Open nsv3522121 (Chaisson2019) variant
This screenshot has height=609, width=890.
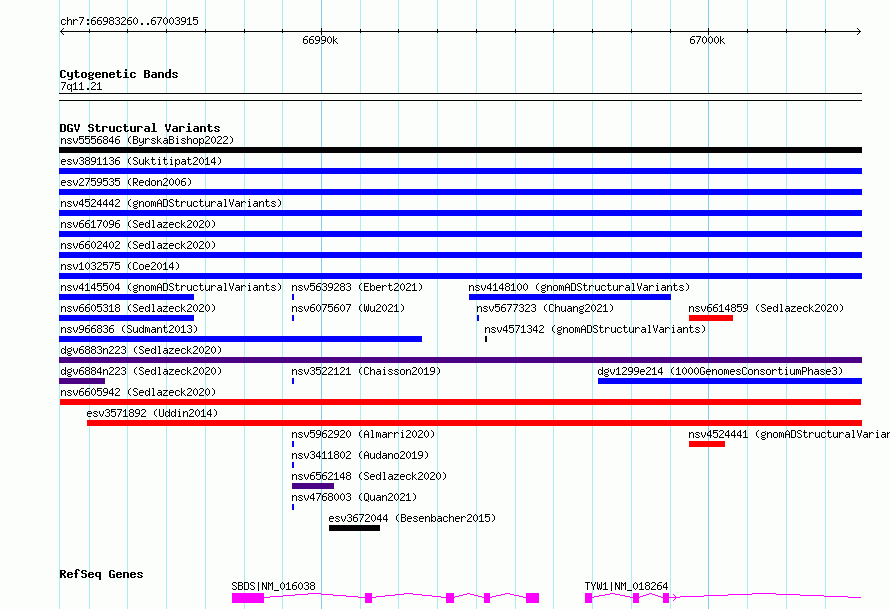(366, 371)
